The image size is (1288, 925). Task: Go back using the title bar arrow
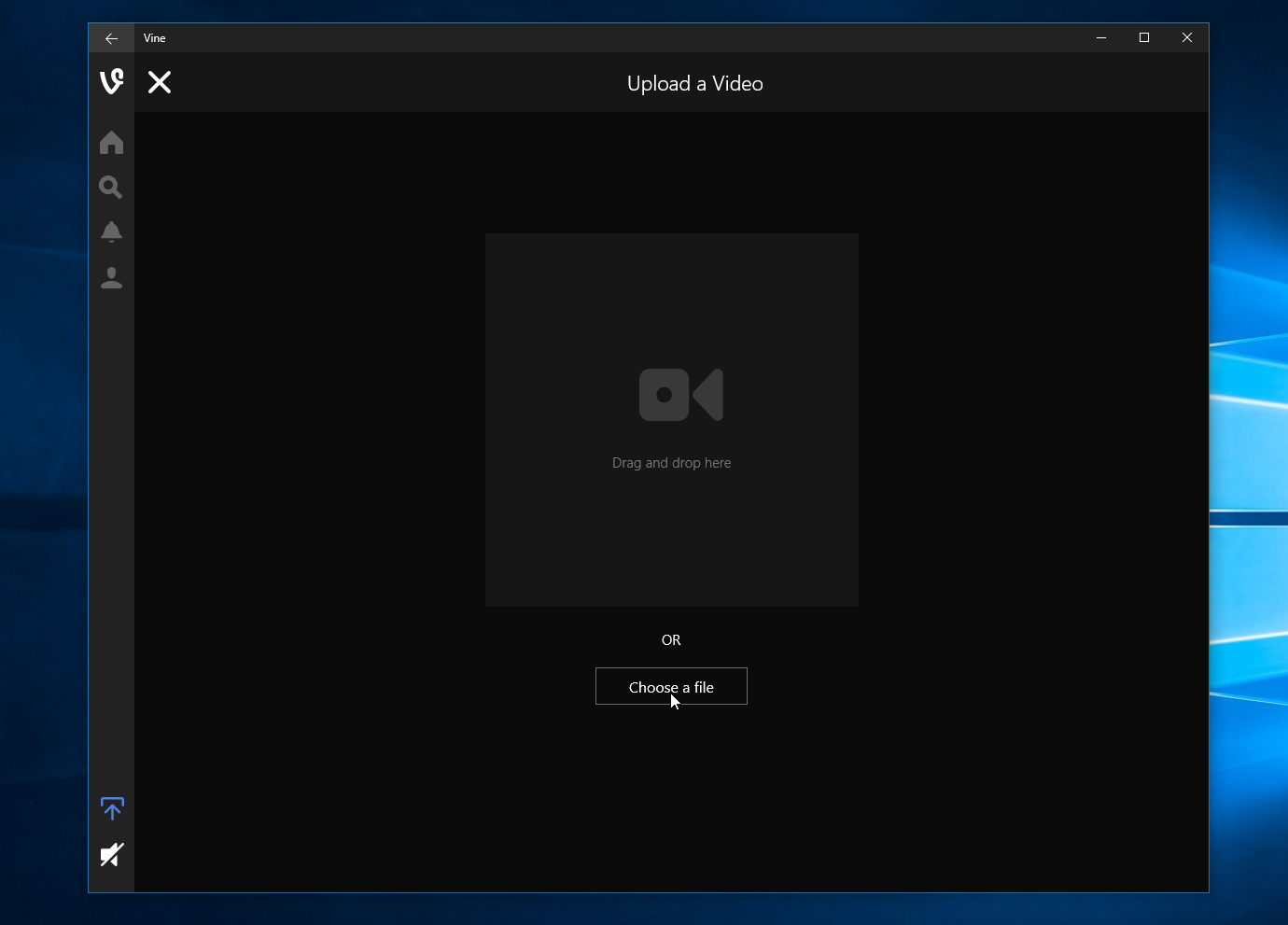point(111,38)
